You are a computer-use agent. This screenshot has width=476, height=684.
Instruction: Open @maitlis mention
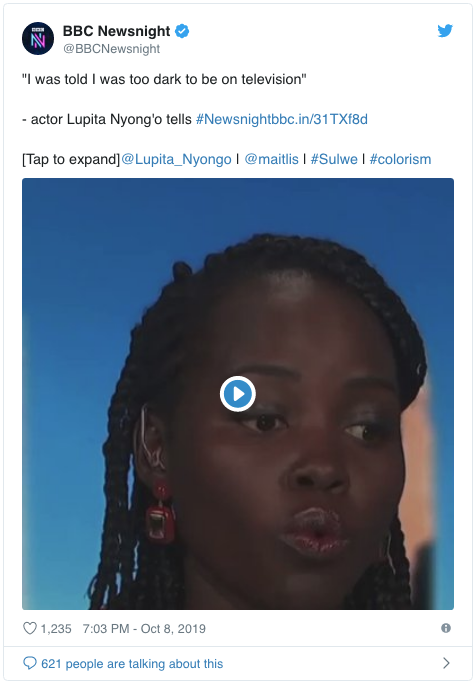pos(271,159)
